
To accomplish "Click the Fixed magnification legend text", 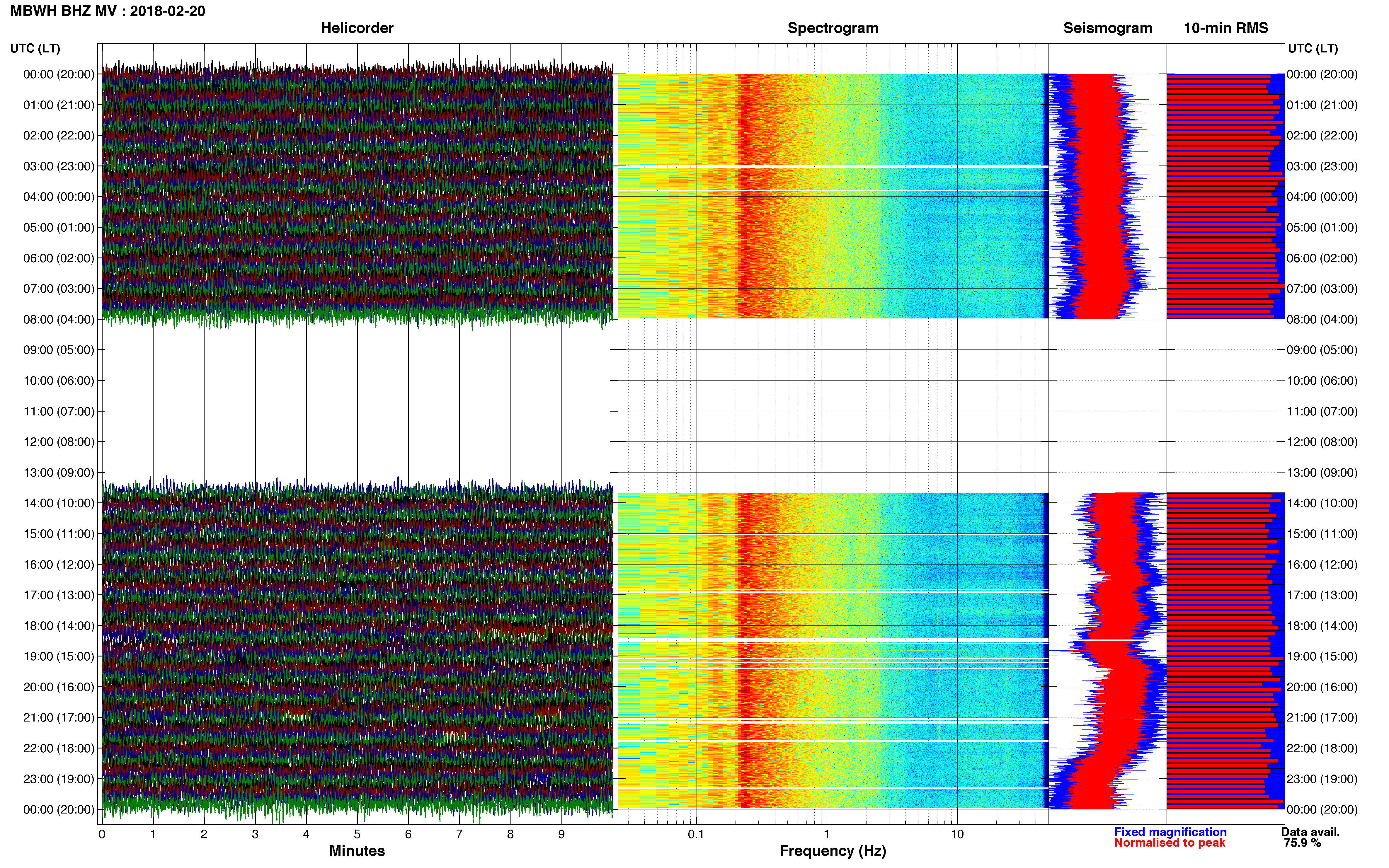I will (1170, 832).
